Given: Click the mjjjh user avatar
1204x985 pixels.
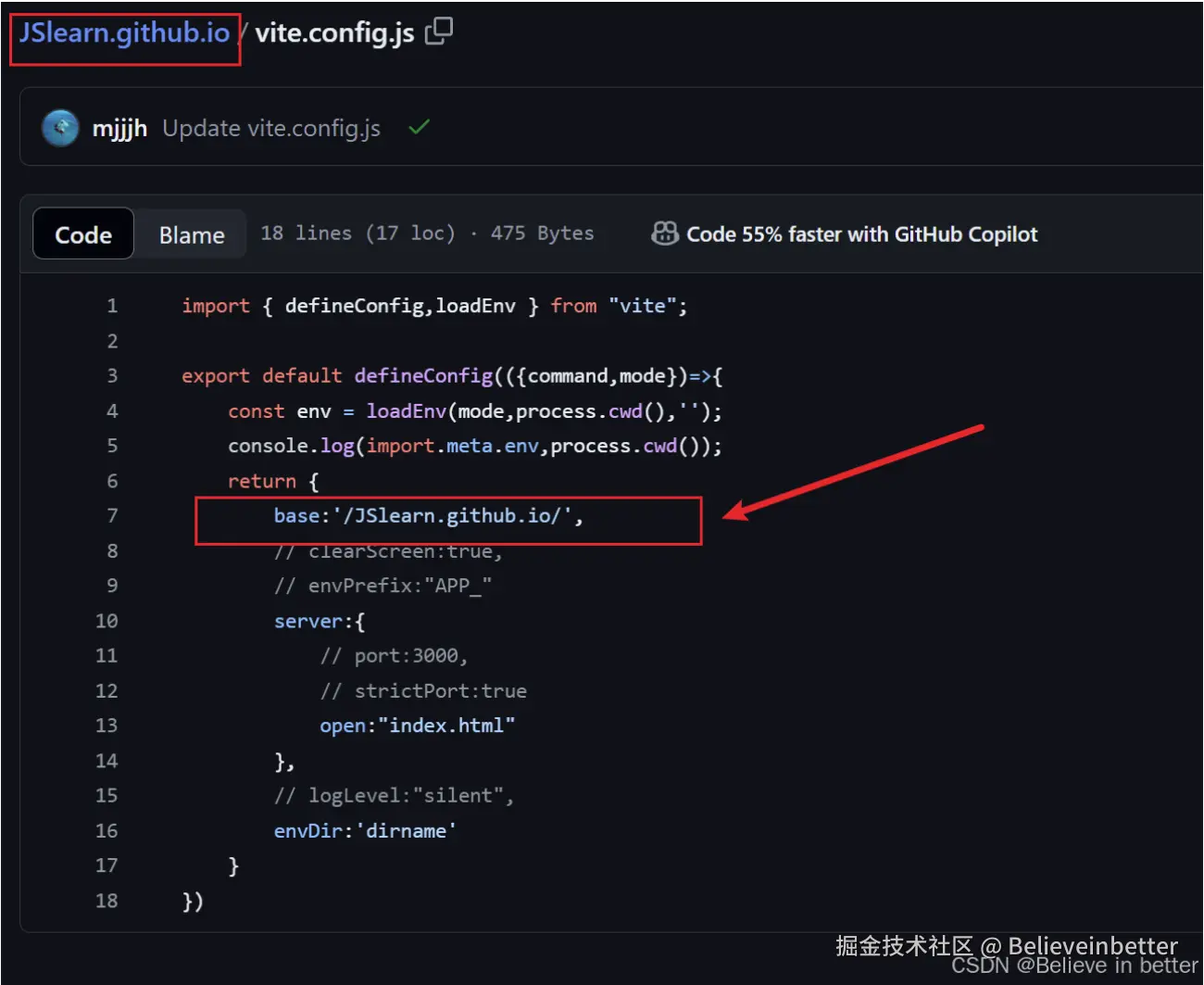Looking at the screenshot, I should coord(60,128).
